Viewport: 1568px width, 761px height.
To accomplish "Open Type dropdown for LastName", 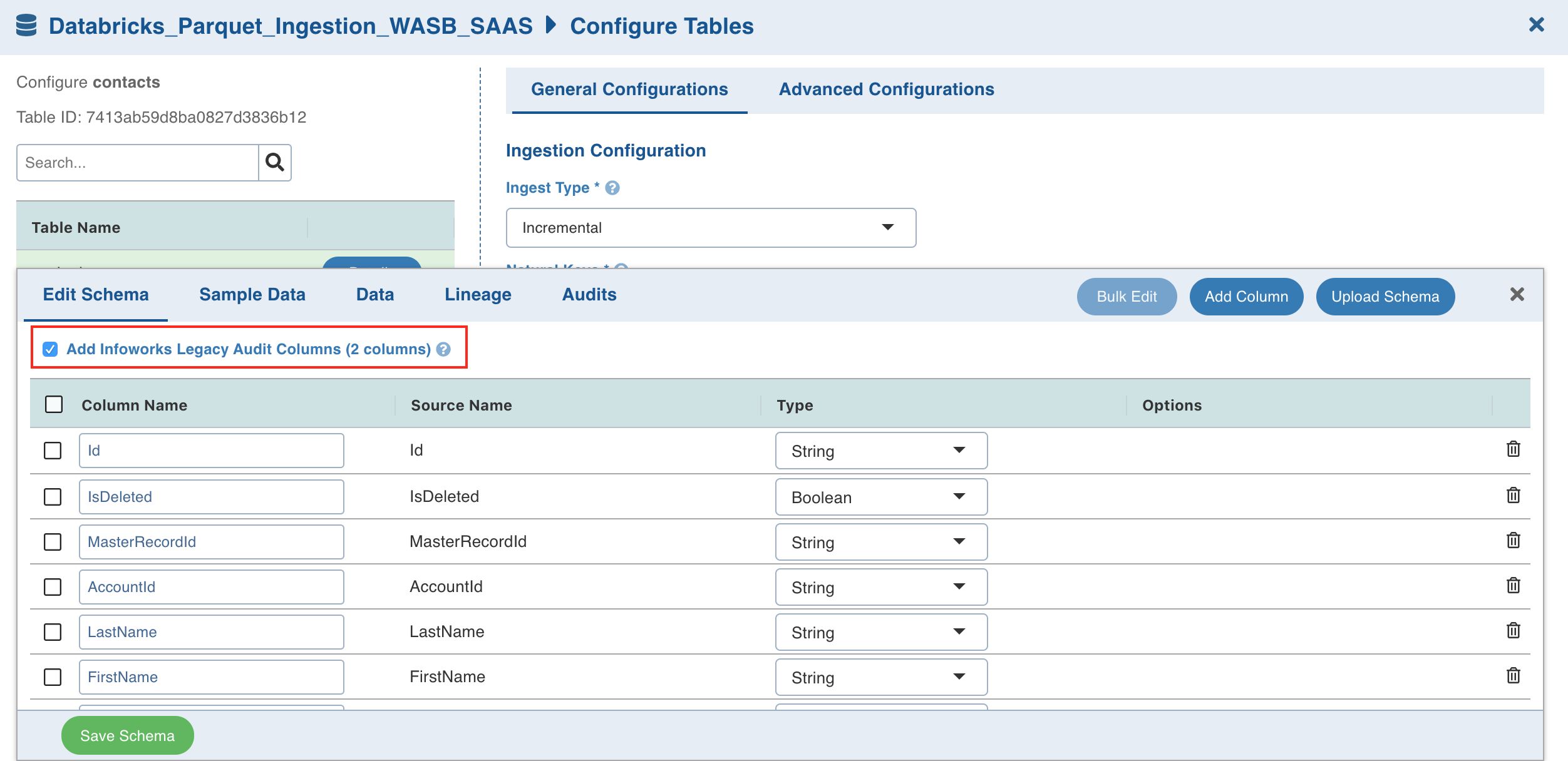I will (881, 632).
